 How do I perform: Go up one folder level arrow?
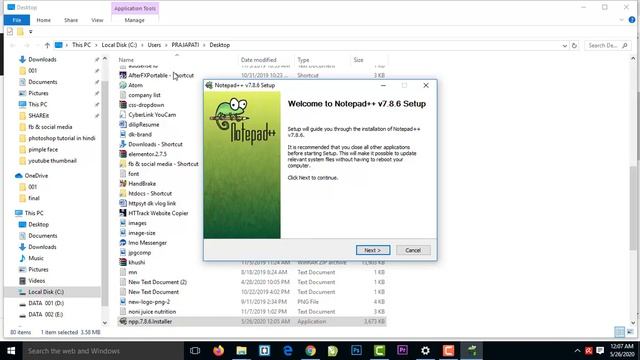click(47, 45)
